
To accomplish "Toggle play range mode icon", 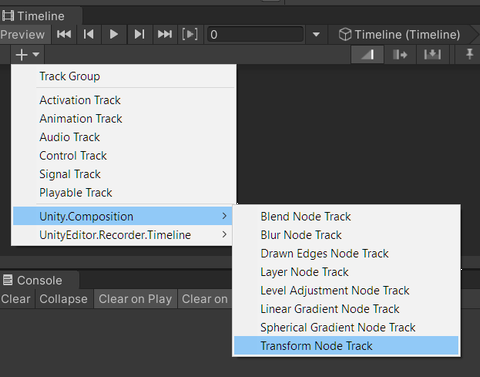I will [190, 34].
